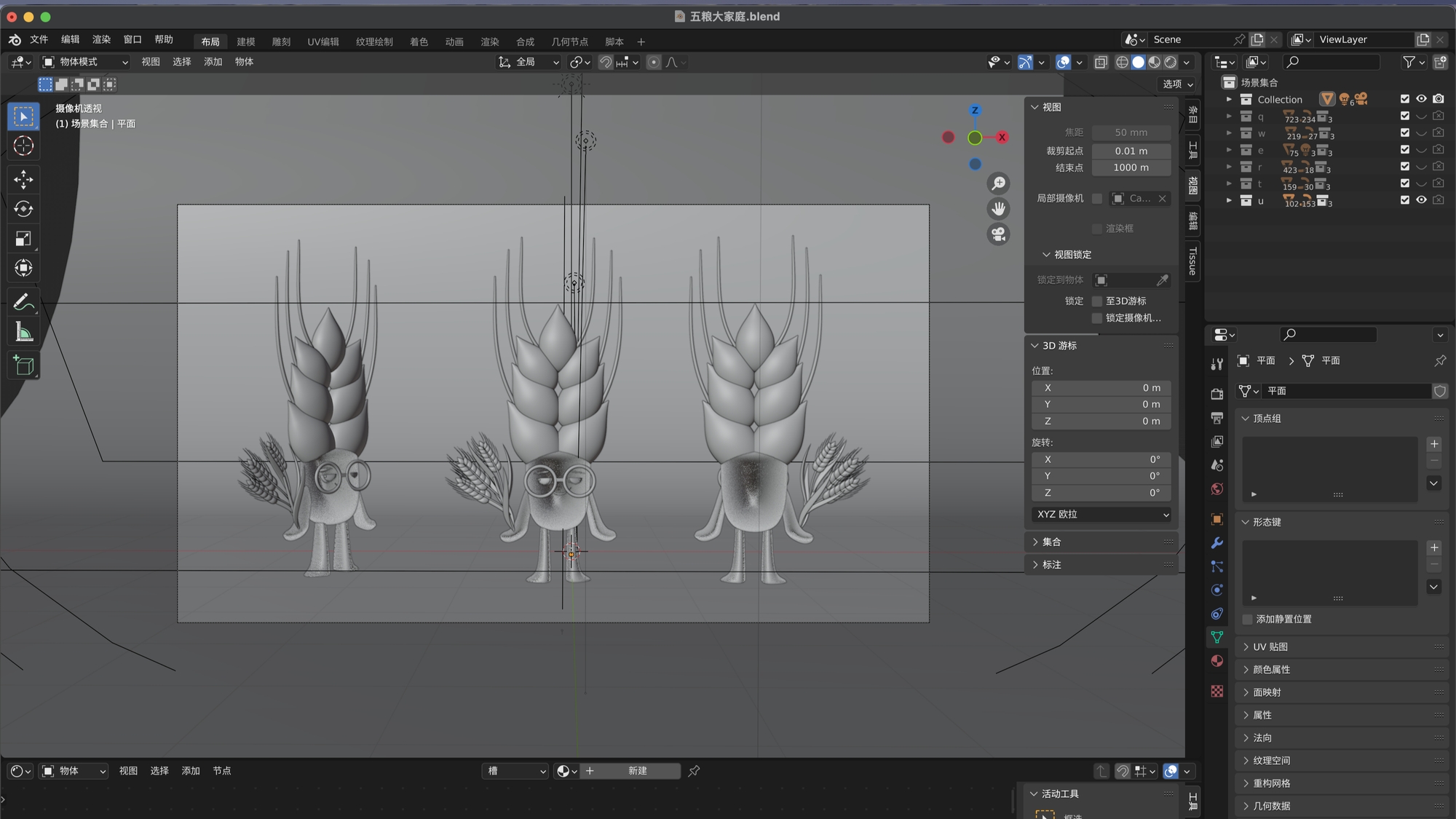
Task: Open the Render properties tab
Action: (1216, 394)
